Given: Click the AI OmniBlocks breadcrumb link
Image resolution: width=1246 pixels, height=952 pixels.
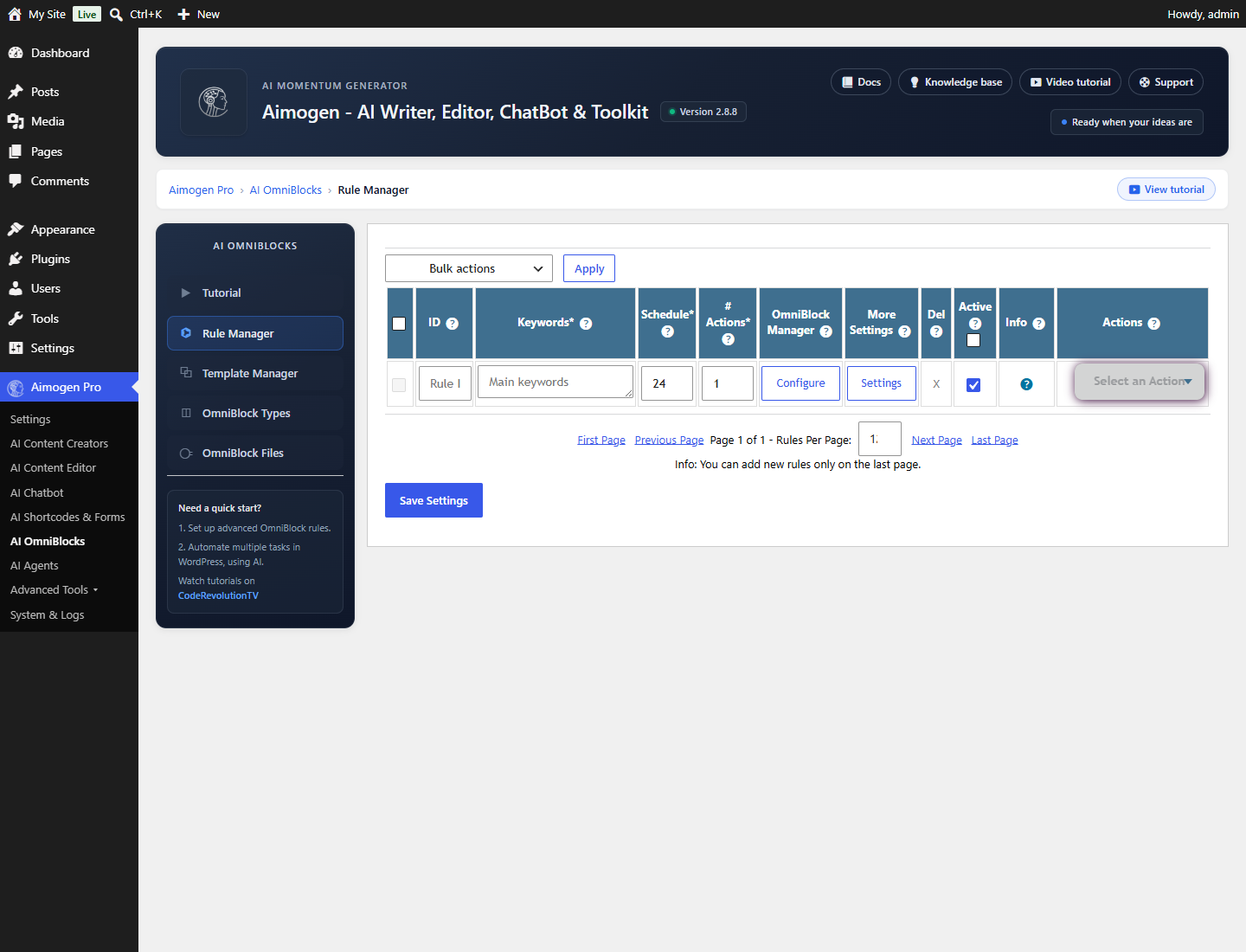Looking at the screenshot, I should click(286, 190).
